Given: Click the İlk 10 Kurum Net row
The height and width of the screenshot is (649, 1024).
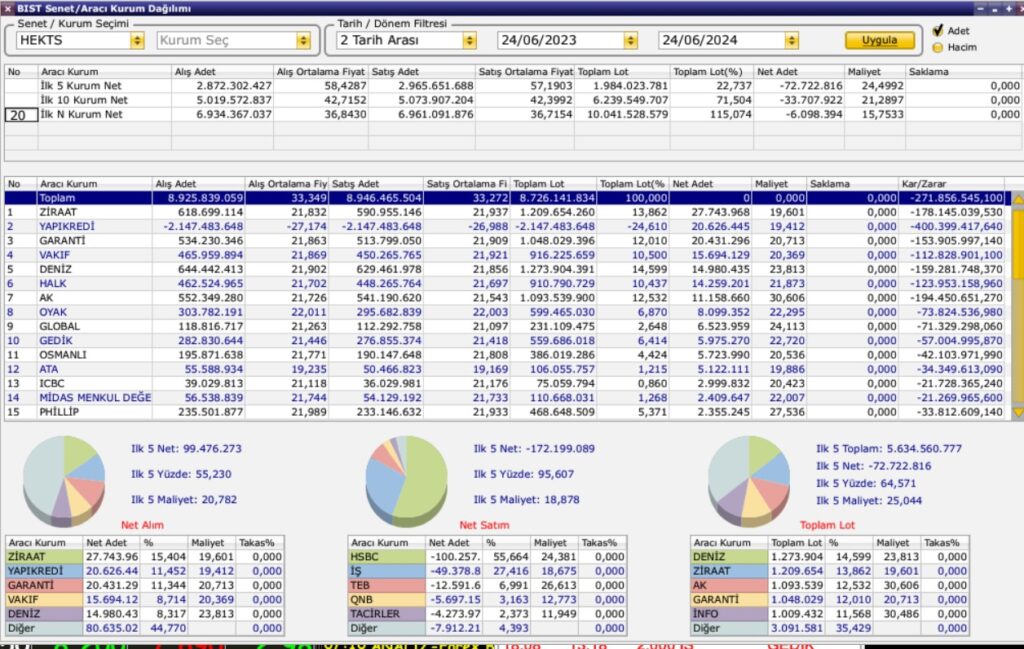Looking at the screenshot, I should pyautogui.click(x=513, y=101).
